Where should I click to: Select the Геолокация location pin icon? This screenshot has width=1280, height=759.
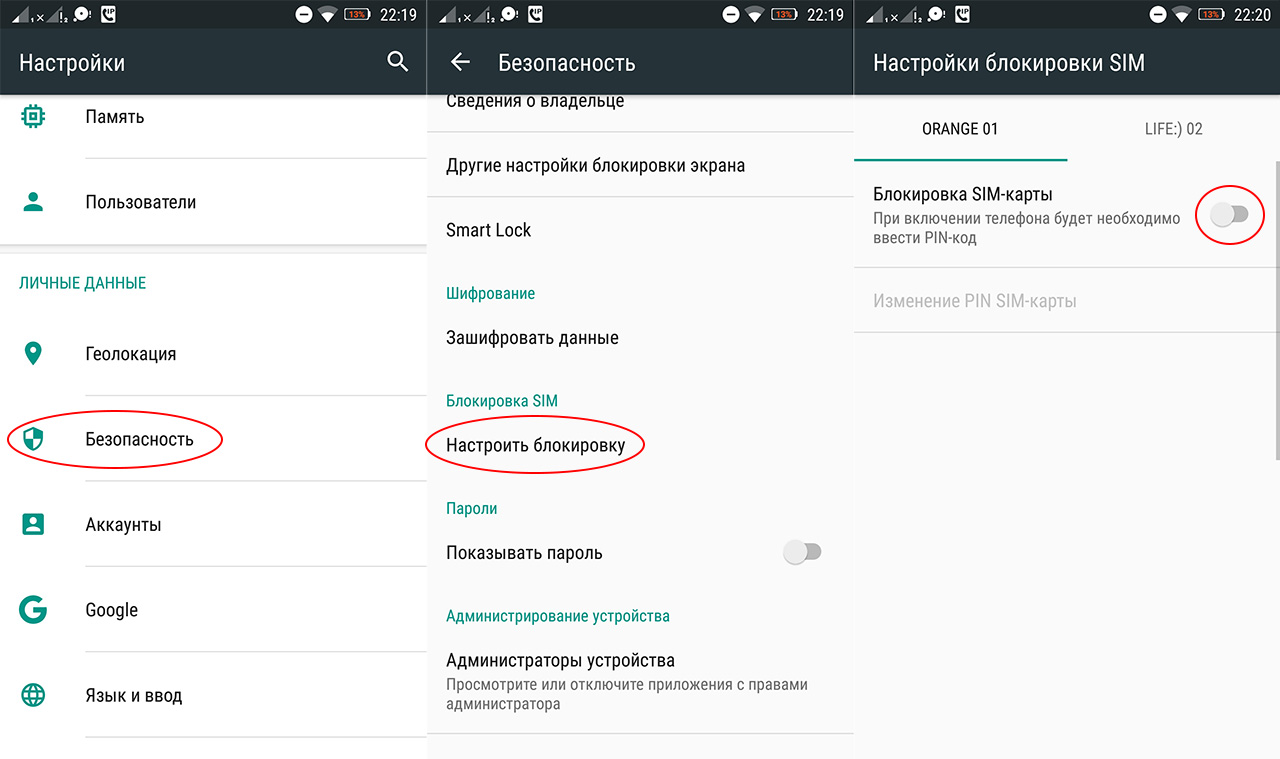(33, 353)
